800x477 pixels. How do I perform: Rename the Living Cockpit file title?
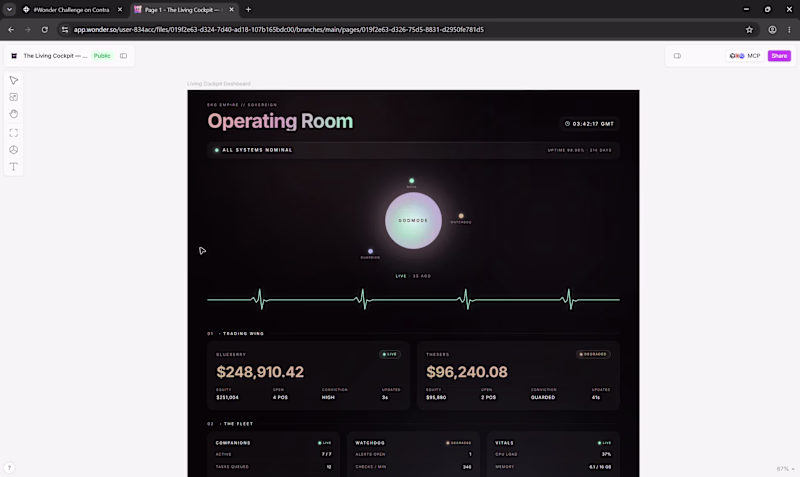click(x=55, y=56)
